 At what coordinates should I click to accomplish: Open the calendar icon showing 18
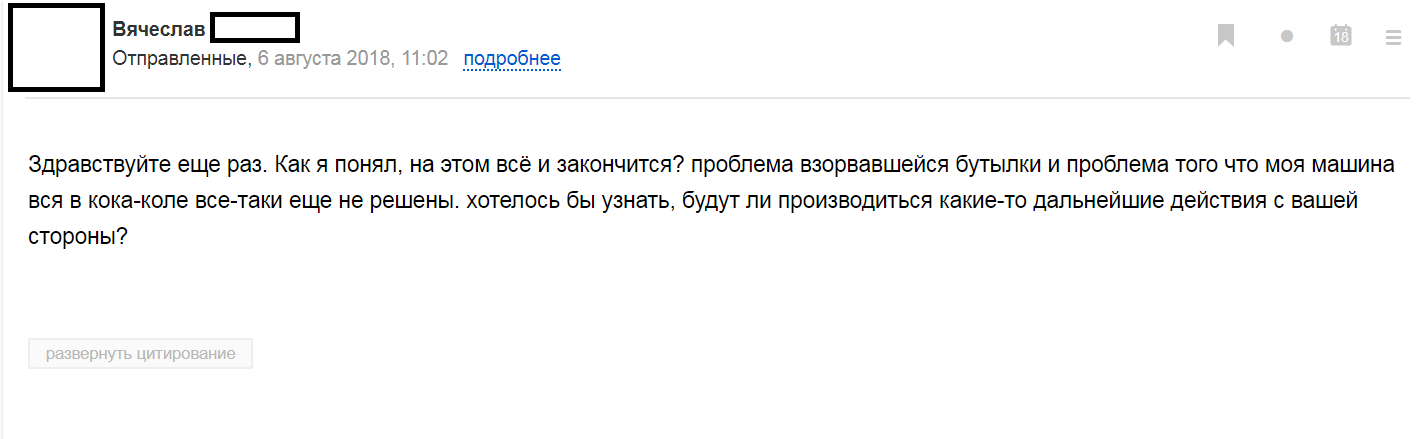coord(1341,36)
